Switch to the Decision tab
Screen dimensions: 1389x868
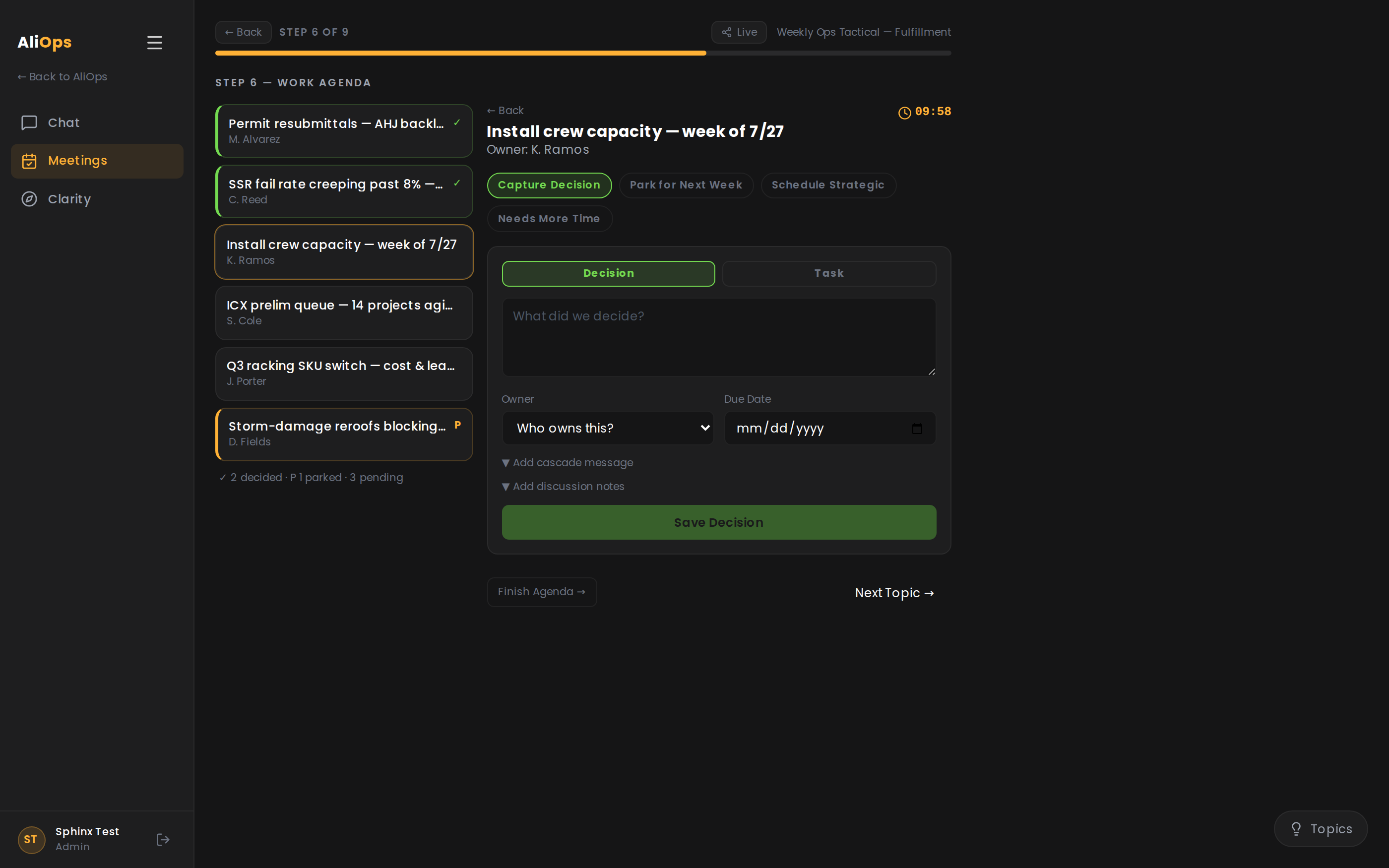point(608,273)
